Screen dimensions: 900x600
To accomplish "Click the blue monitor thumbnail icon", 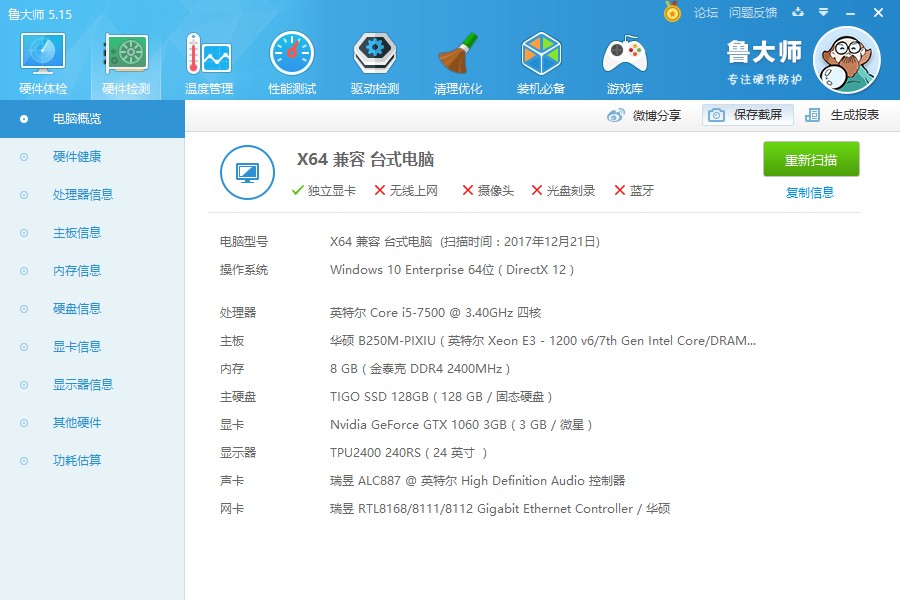I will tap(247, 172).
